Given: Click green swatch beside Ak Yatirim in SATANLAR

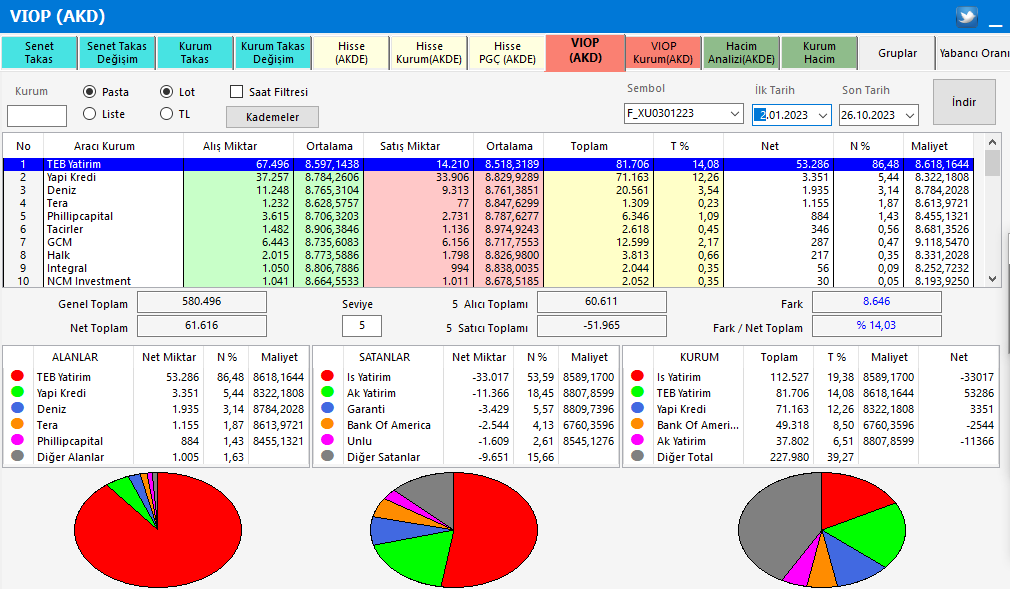Looking at the screenshot, I should [327, 392].
